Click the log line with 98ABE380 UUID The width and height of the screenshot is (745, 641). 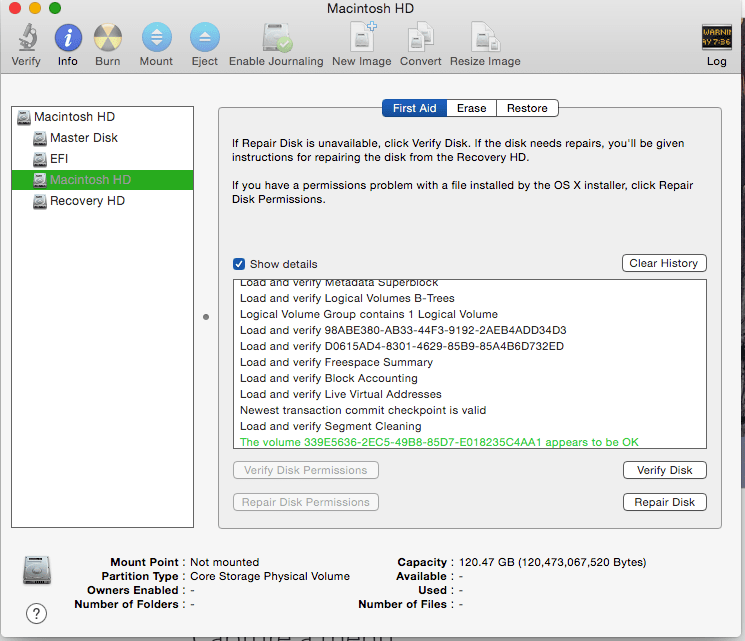403,330
